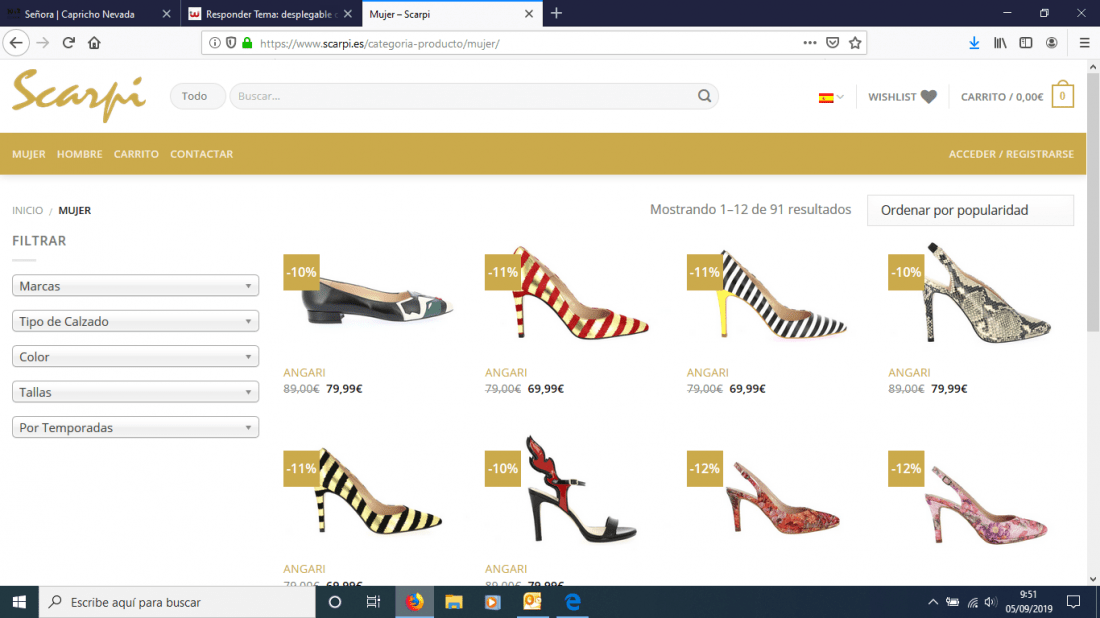
Task: Open page actions three-dots menu
Action: (810, 43)
